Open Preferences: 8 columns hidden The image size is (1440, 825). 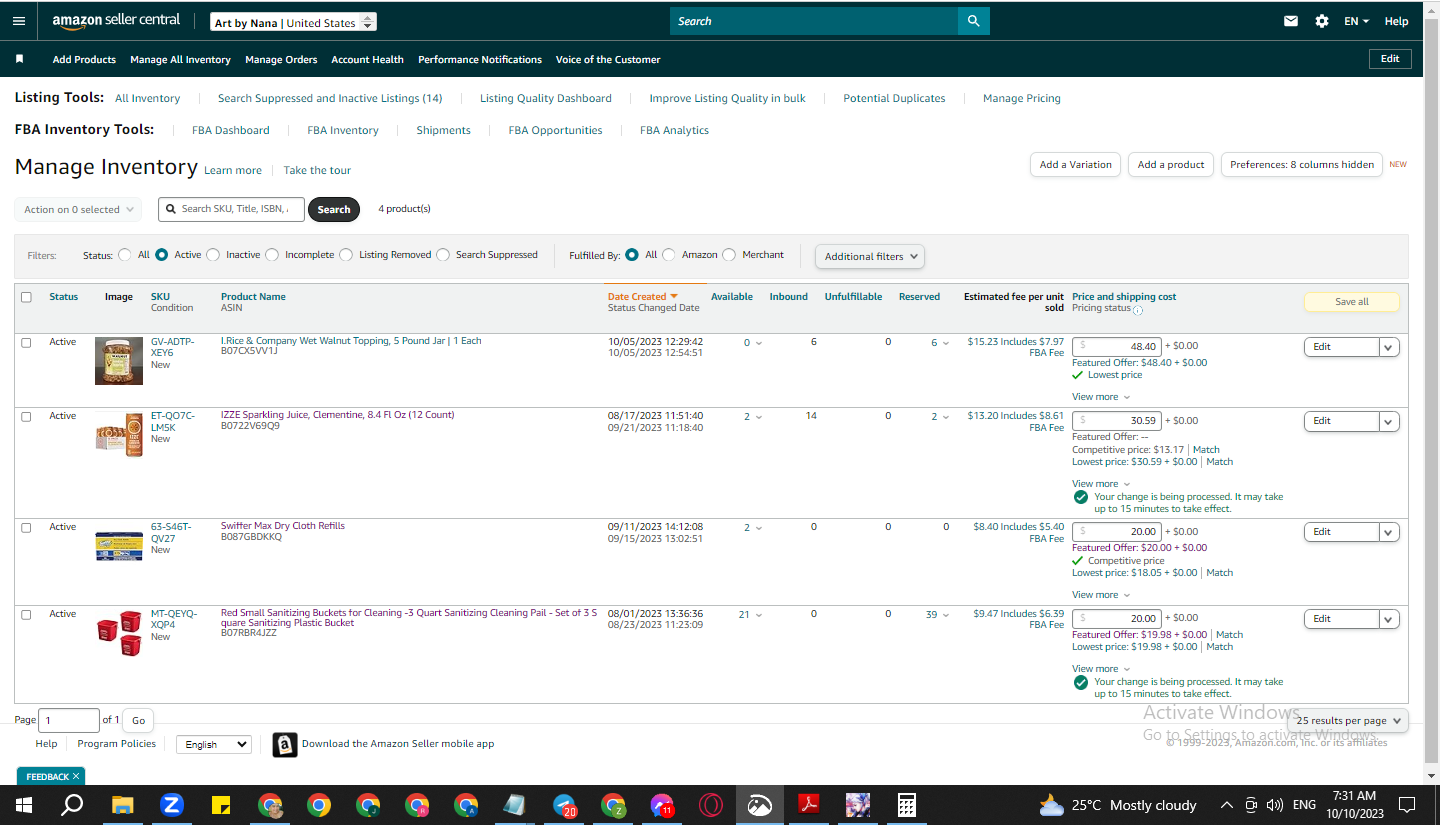pyautogui.click(x=1302, y=165)
